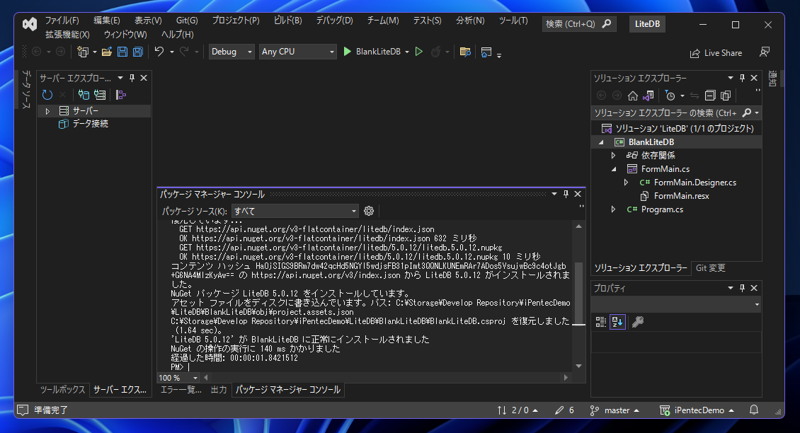Collapse the BlankLiteDB project node
This screenshot has width=800, height=433.
pyautogui.click(x=602, y=142)
